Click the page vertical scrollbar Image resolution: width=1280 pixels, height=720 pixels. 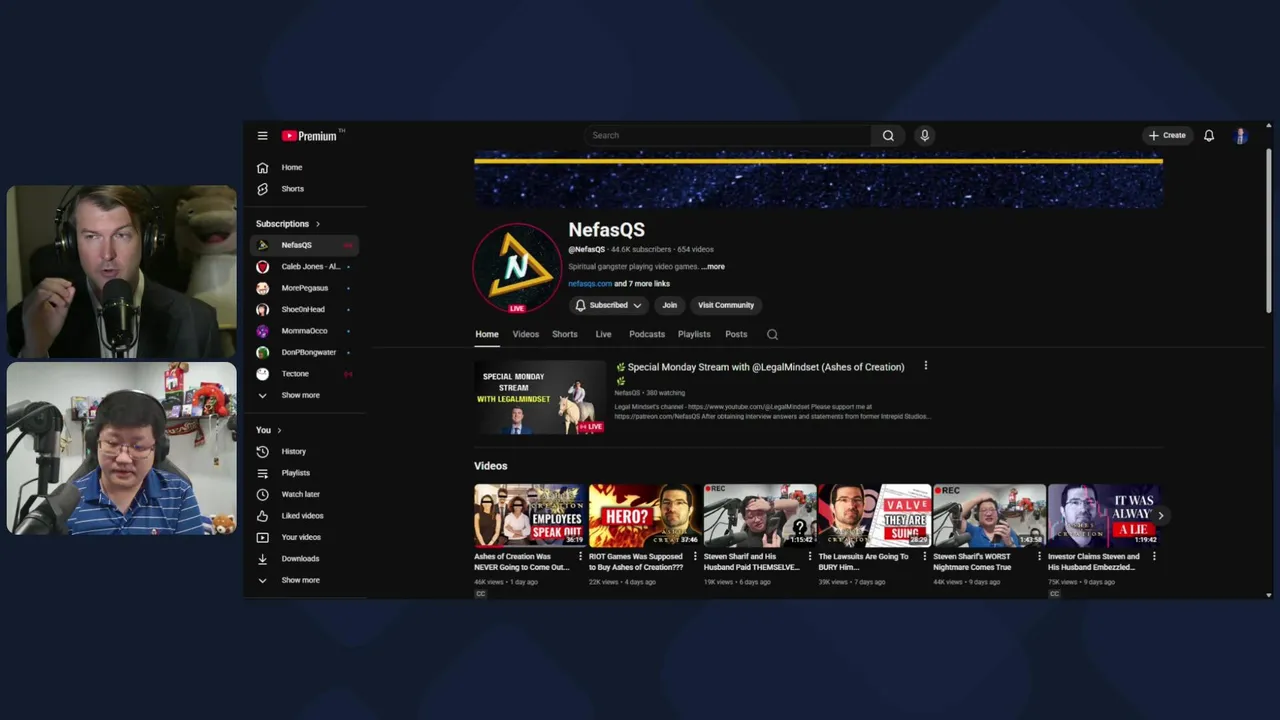(1268, 232)
